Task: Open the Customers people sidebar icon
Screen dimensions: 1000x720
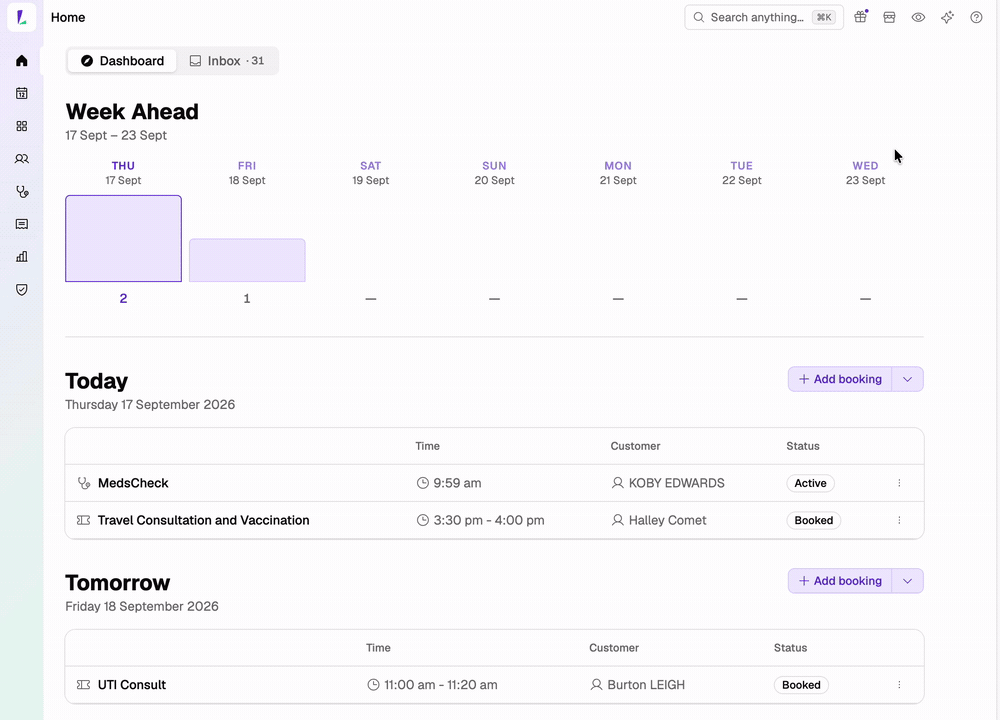Action: [22, 159]
